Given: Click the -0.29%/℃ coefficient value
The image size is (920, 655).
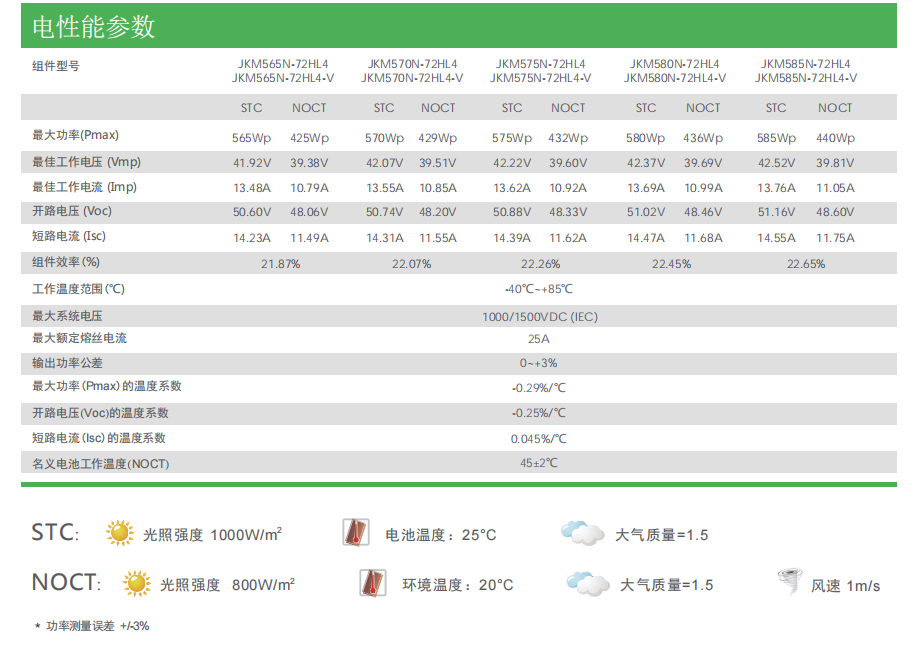Looking at the screenshot, I should (x=539, y=389).
